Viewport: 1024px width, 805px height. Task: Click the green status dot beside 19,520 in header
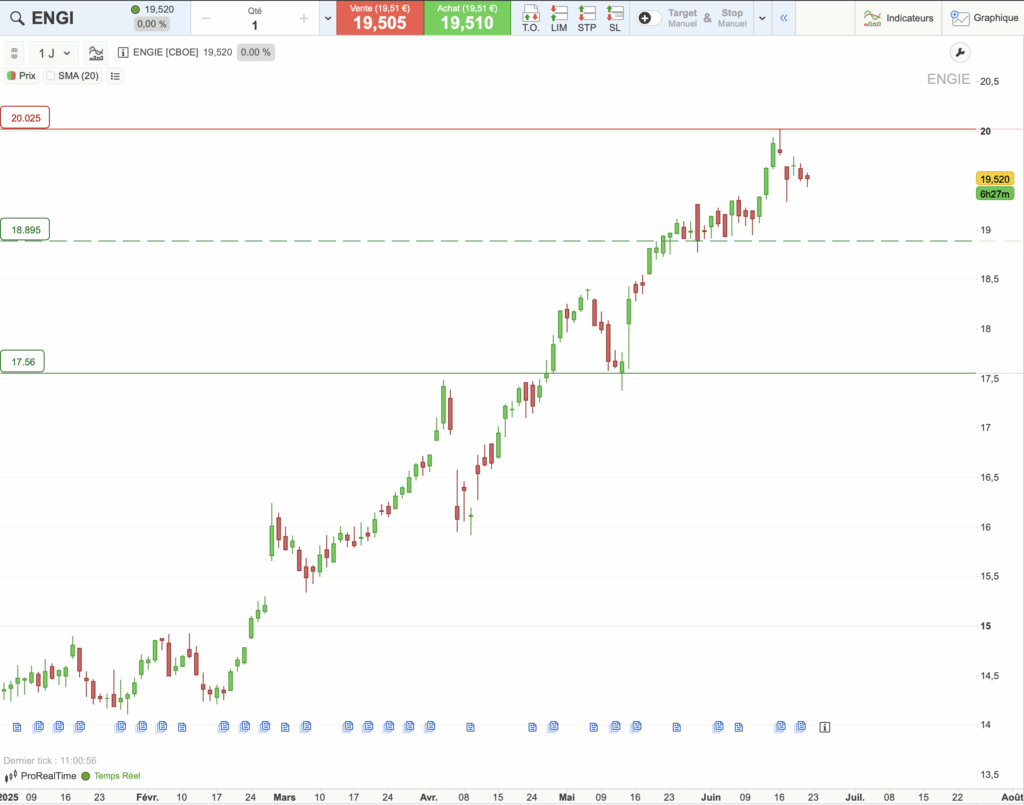135,10
